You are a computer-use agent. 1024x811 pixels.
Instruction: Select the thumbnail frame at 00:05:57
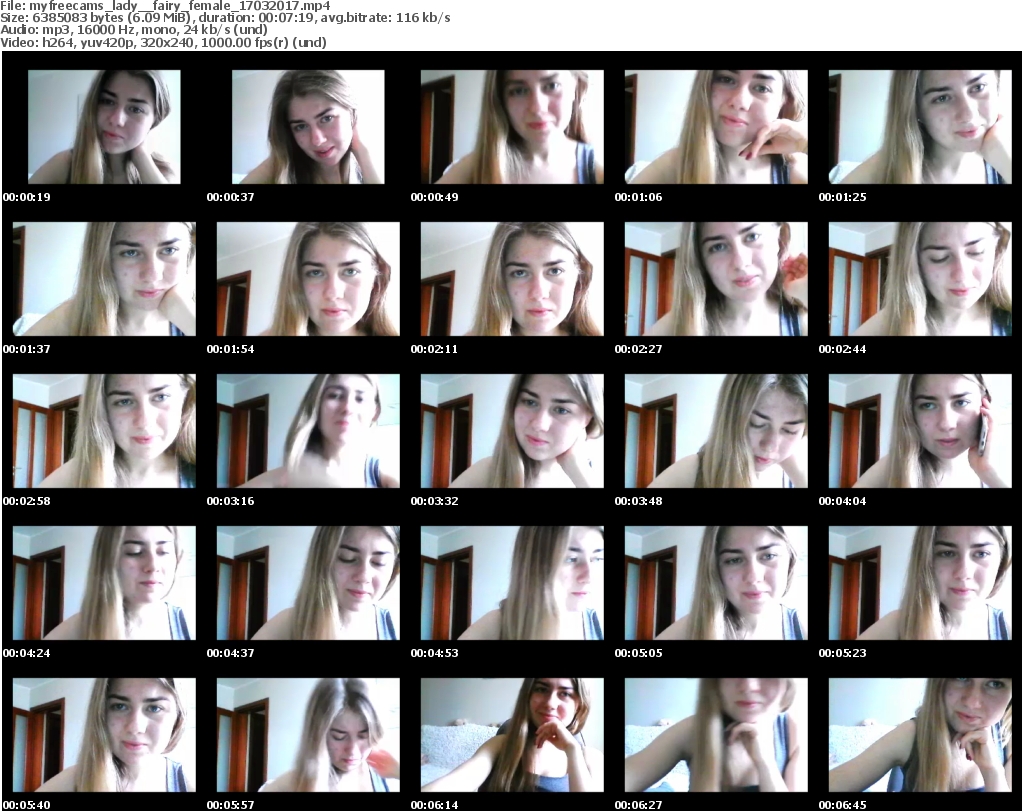[x=308, y=735]
